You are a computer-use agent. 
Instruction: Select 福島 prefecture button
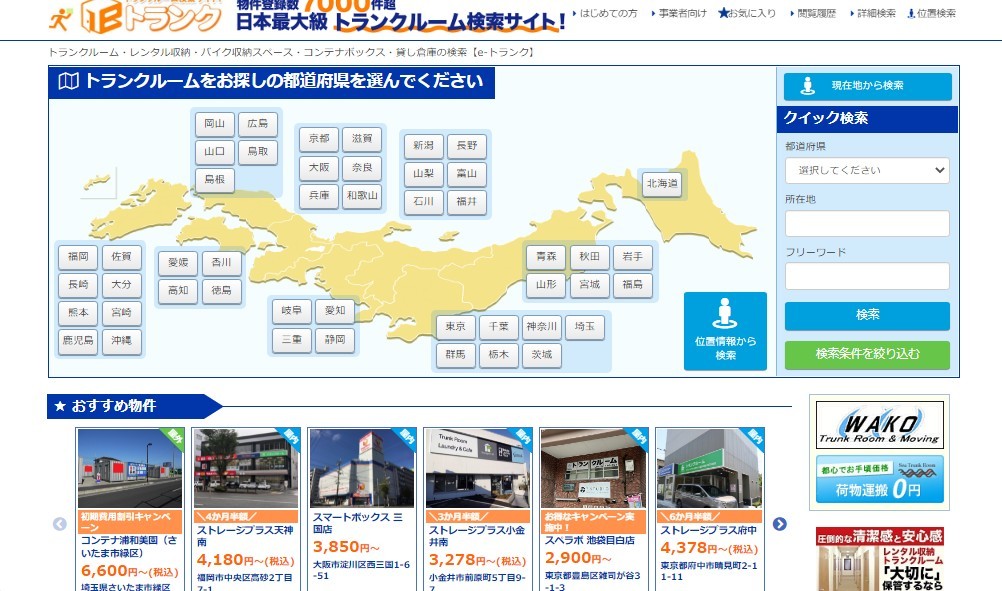tap(633, 284)
